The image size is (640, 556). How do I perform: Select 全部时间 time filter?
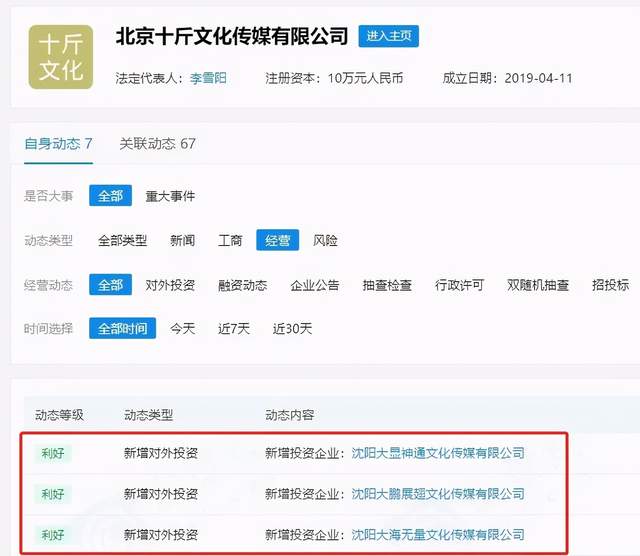coord(122,328)
